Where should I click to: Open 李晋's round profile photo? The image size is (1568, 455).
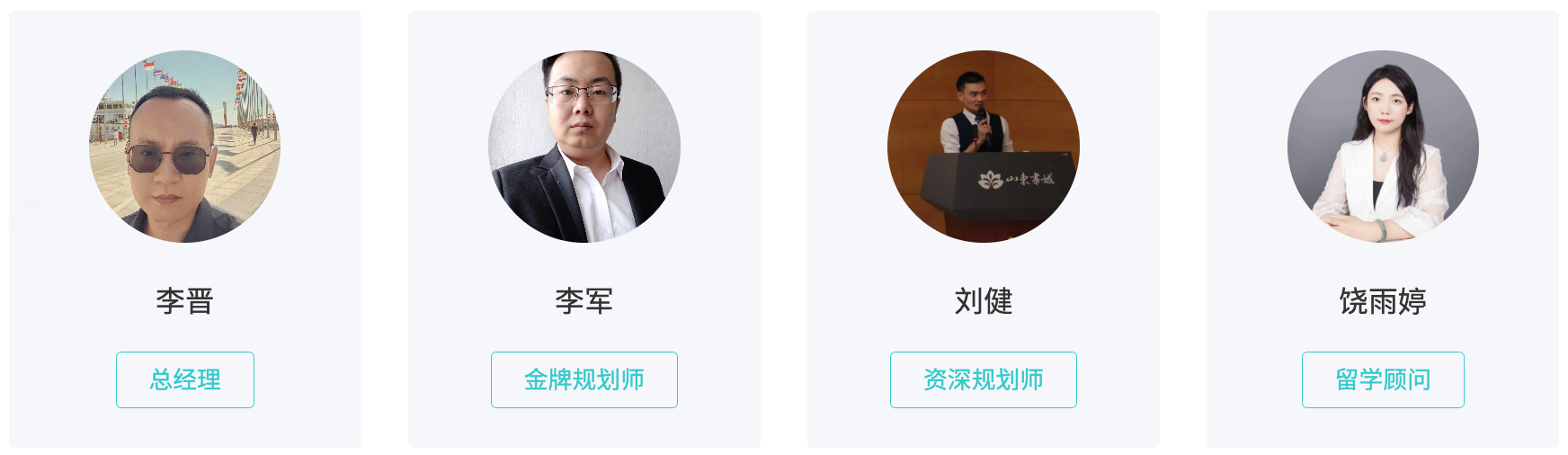tap(184, 147)
